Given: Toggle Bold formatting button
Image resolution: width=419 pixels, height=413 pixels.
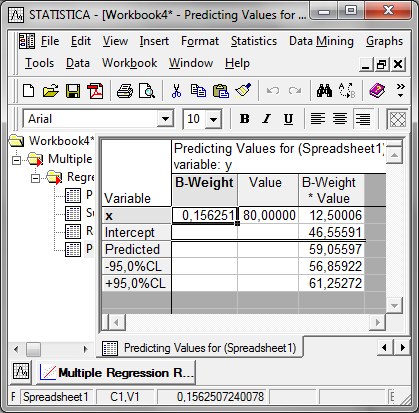Looking at the screenshot, I should pos(244,119).
